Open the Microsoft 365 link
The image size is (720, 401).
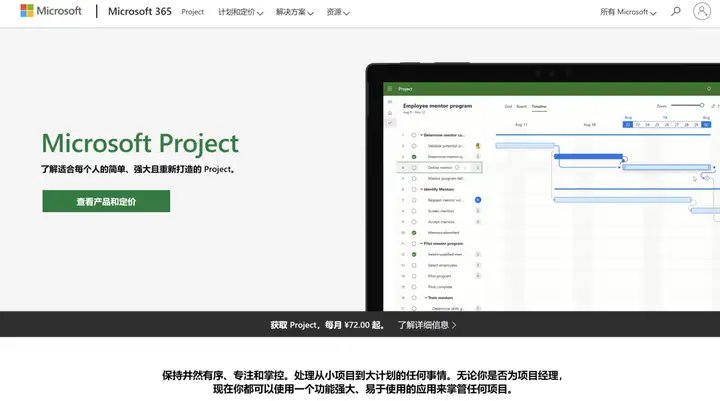[140, 11]
